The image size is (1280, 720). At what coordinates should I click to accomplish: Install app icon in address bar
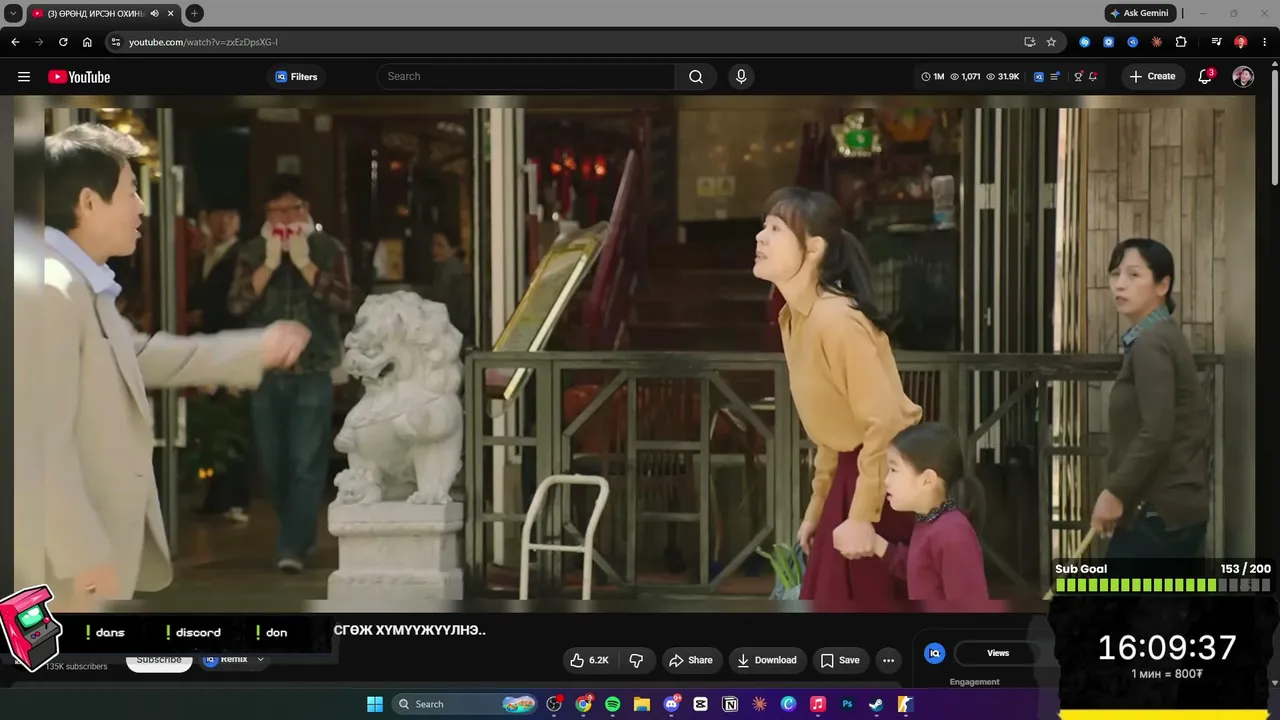[x=1029, y=42]
